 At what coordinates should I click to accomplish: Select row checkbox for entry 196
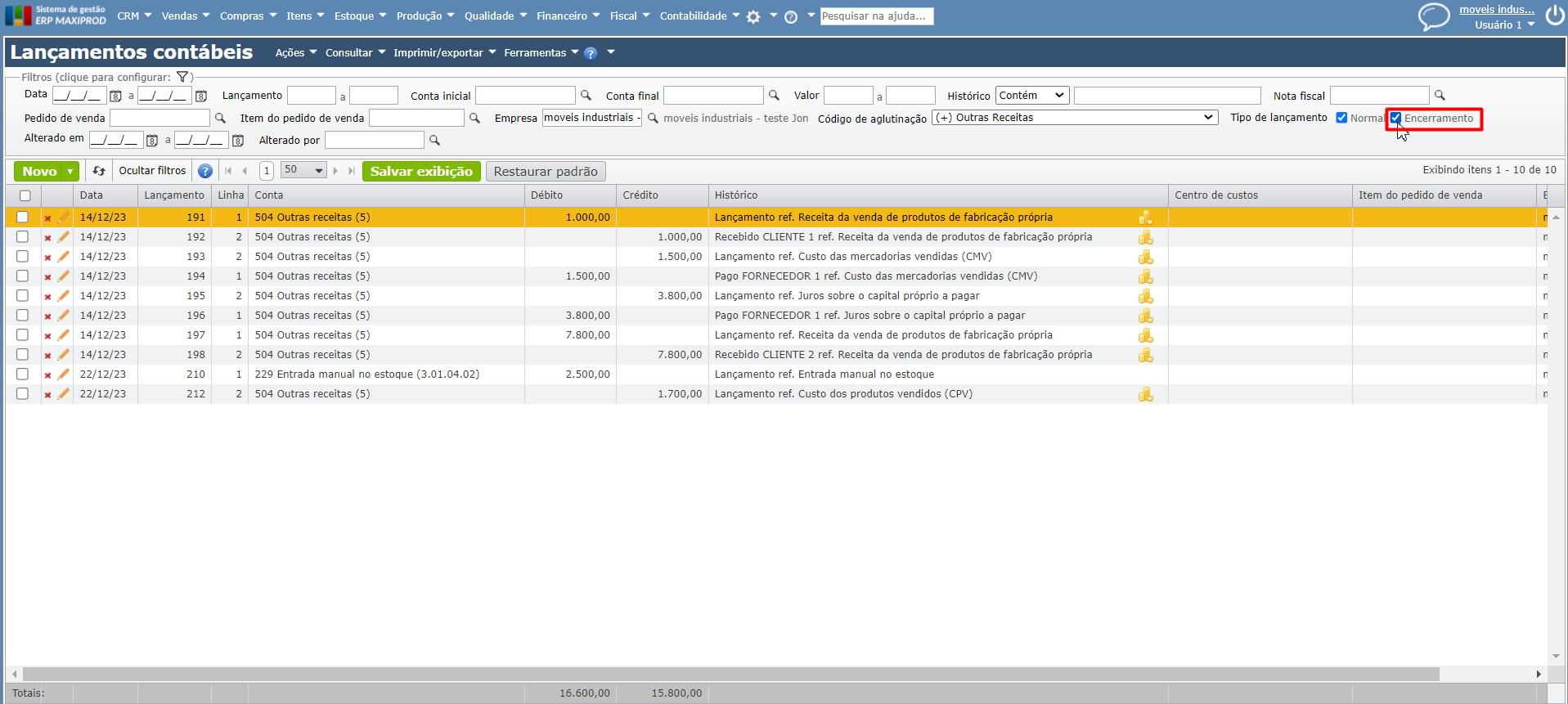(x=22, y=316)
